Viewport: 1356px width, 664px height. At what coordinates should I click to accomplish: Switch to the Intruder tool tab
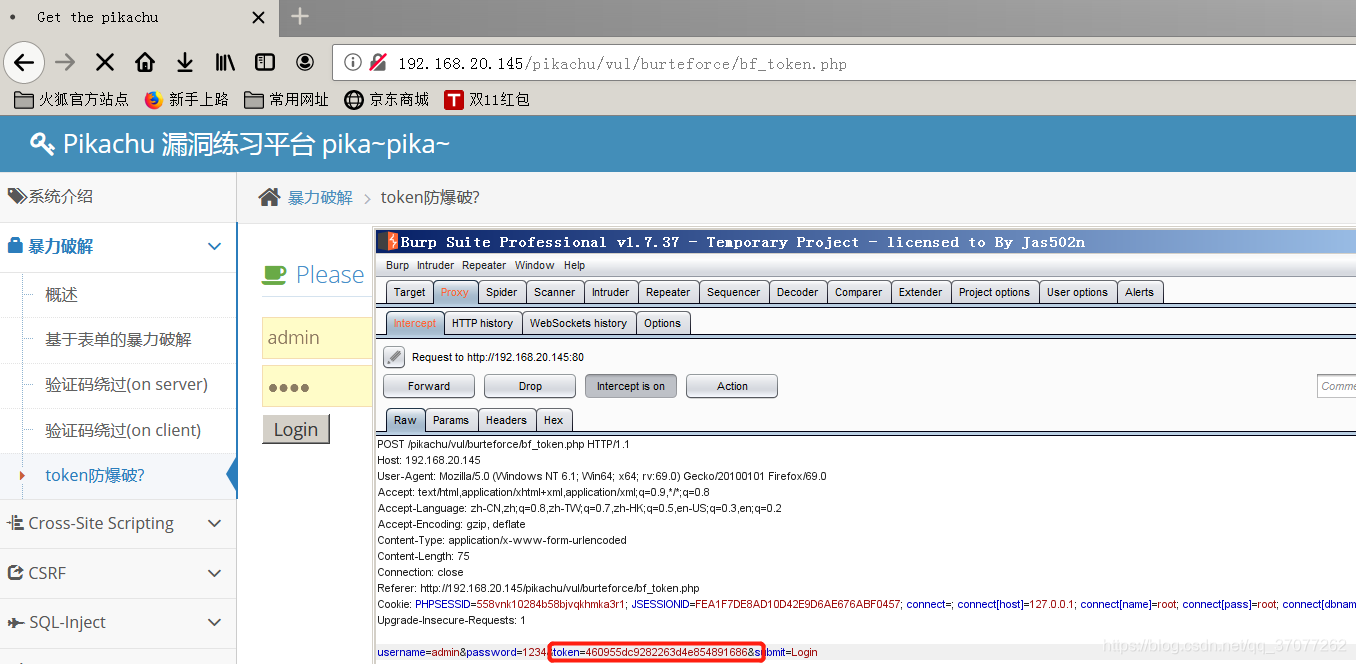[610, 292]
